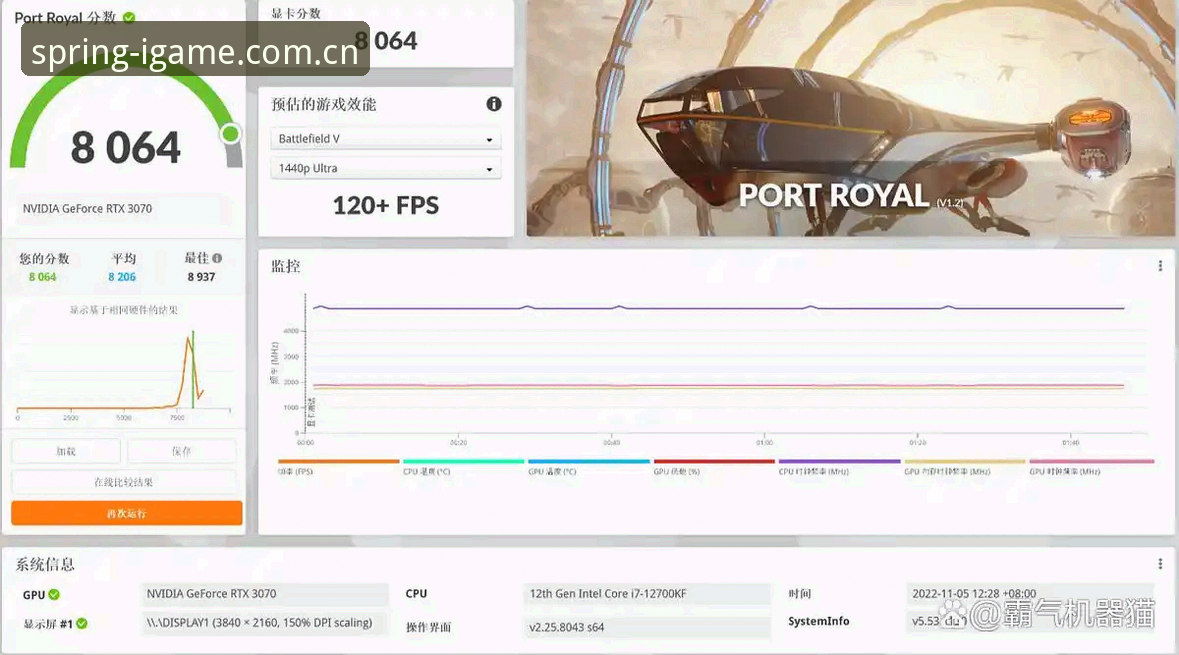
Task: Click the info icon beside 预估的游戏效能
Action: [494, 104]
